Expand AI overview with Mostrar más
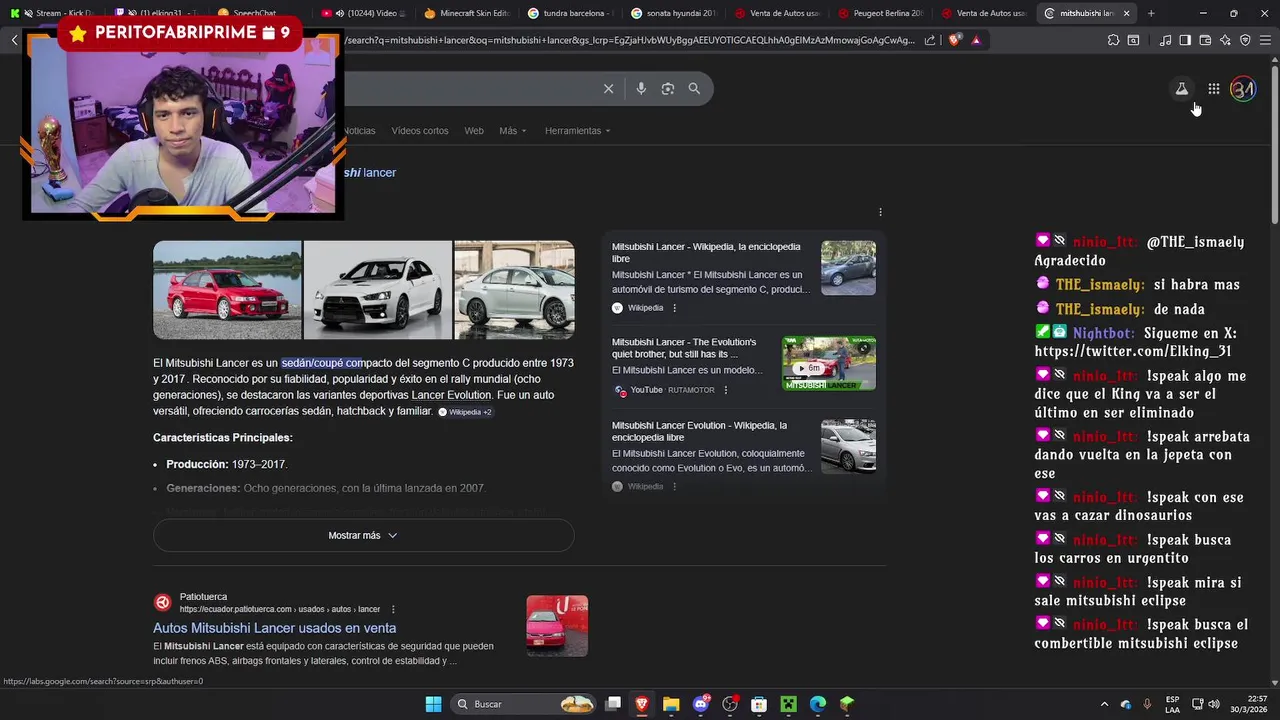Viewport: 1280px width, 720px height. click(363, 535)
